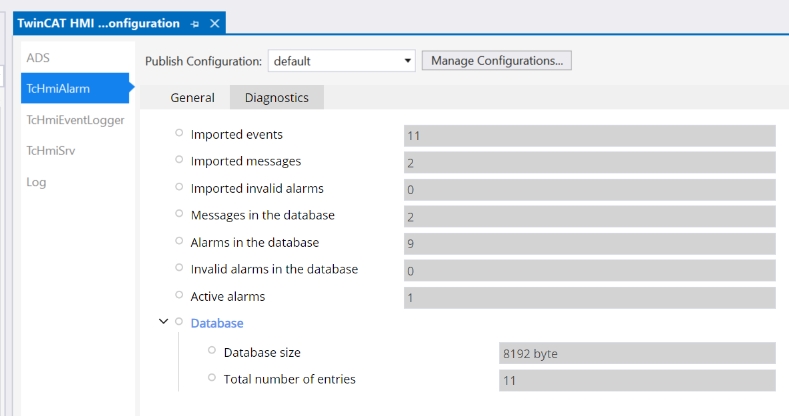Click the Invalid alarms in the database label

[x=274, y=269]
